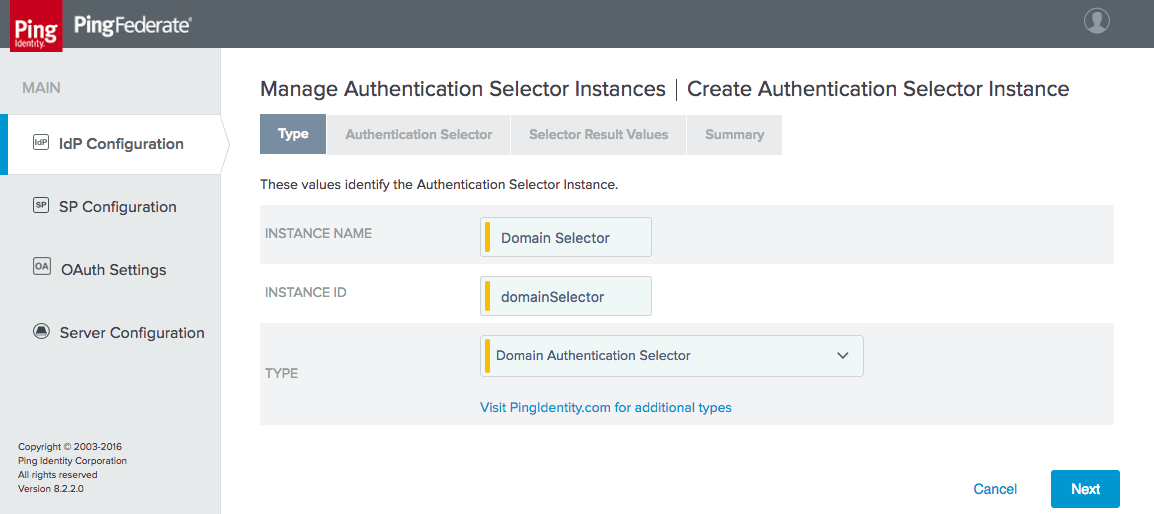This screenshot has width=1154, height=514.
Task: Click Create Authentication Selector Instance heading
Action: point(878,89)
